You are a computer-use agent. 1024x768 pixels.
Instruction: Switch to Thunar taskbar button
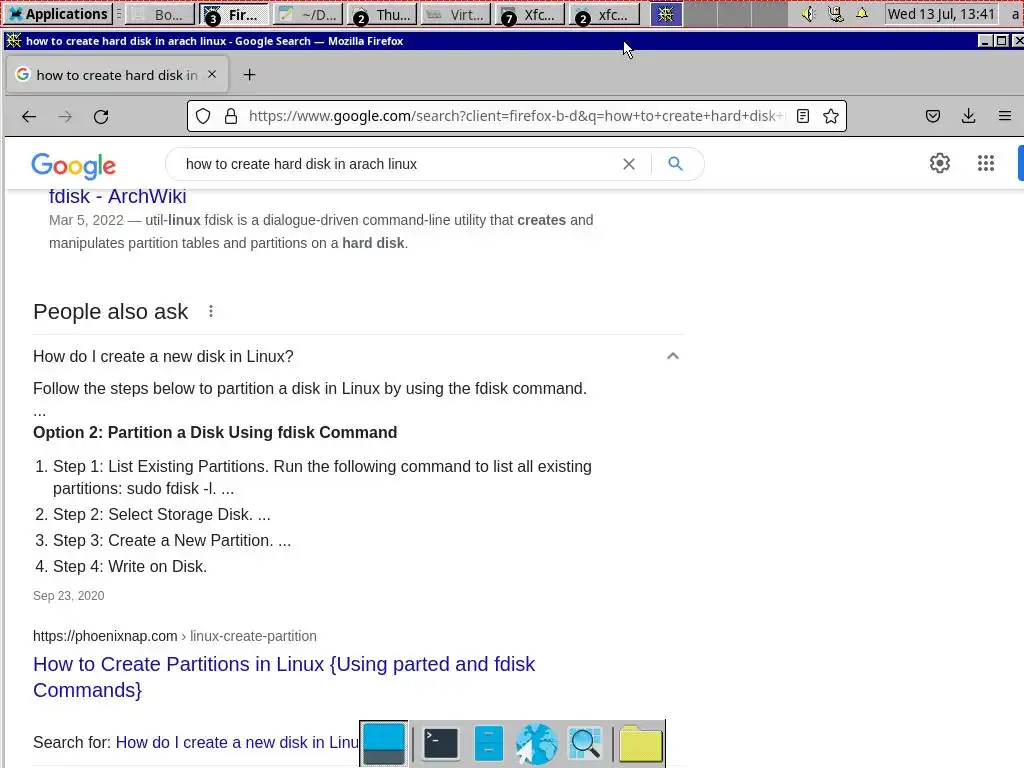pos(383,14)
